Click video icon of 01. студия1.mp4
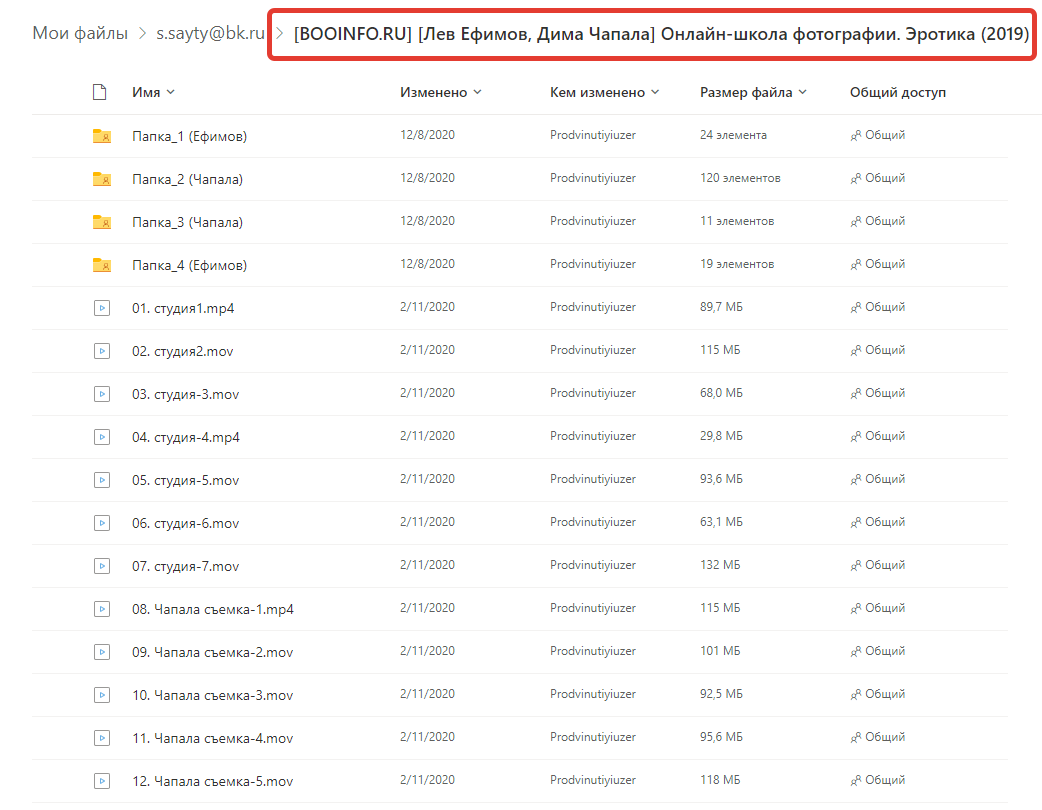 (102, 308)
